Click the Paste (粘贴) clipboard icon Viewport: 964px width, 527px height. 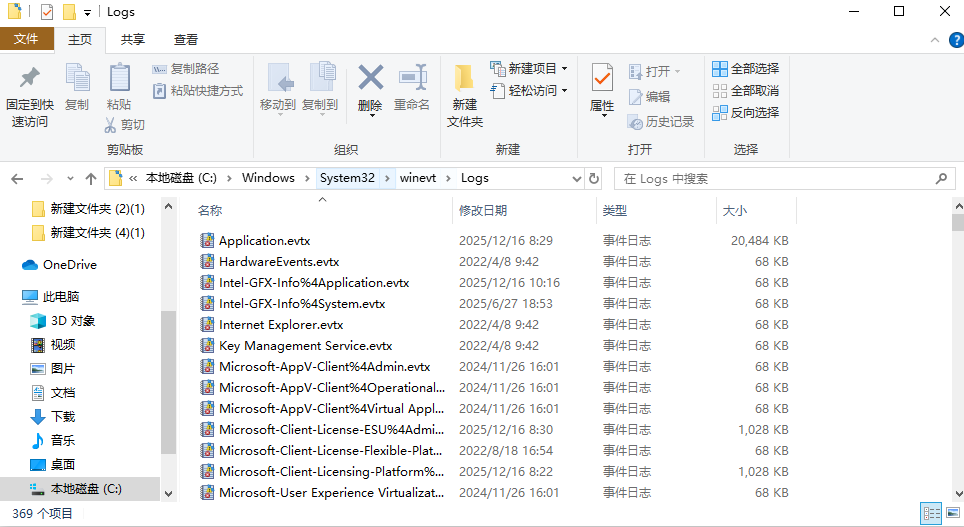point(119,79)
